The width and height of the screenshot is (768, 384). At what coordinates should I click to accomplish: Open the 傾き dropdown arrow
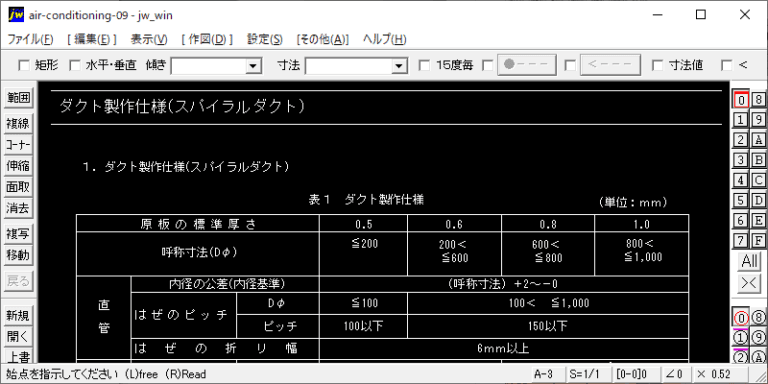253,66
